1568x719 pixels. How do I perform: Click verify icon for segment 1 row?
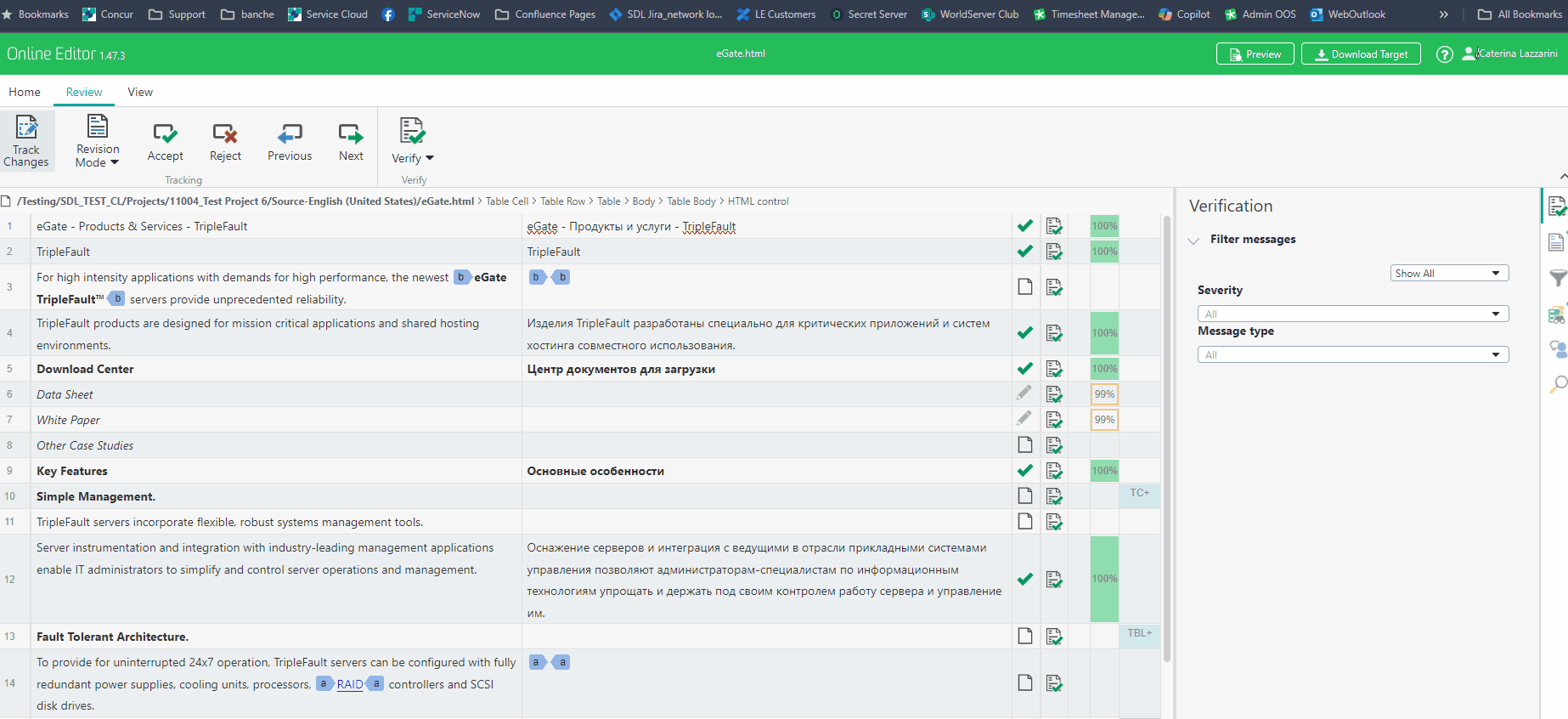tap(1054, 226)
